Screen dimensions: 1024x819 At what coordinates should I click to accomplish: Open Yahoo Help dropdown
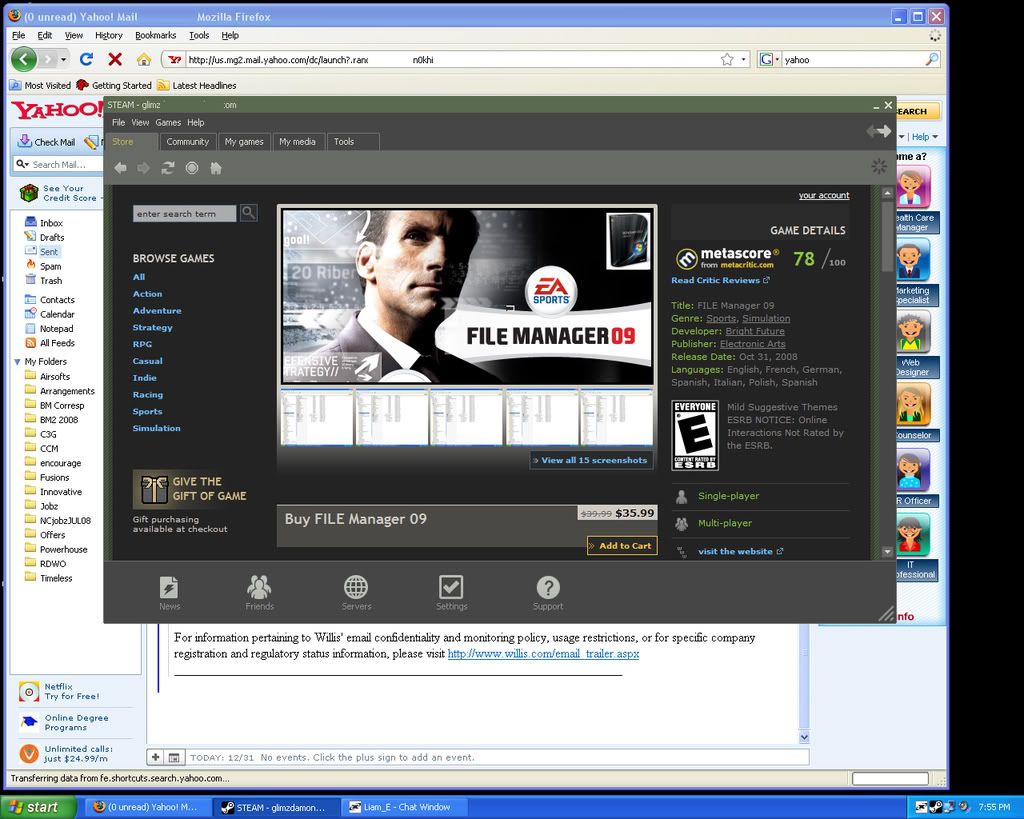[925, 137]
